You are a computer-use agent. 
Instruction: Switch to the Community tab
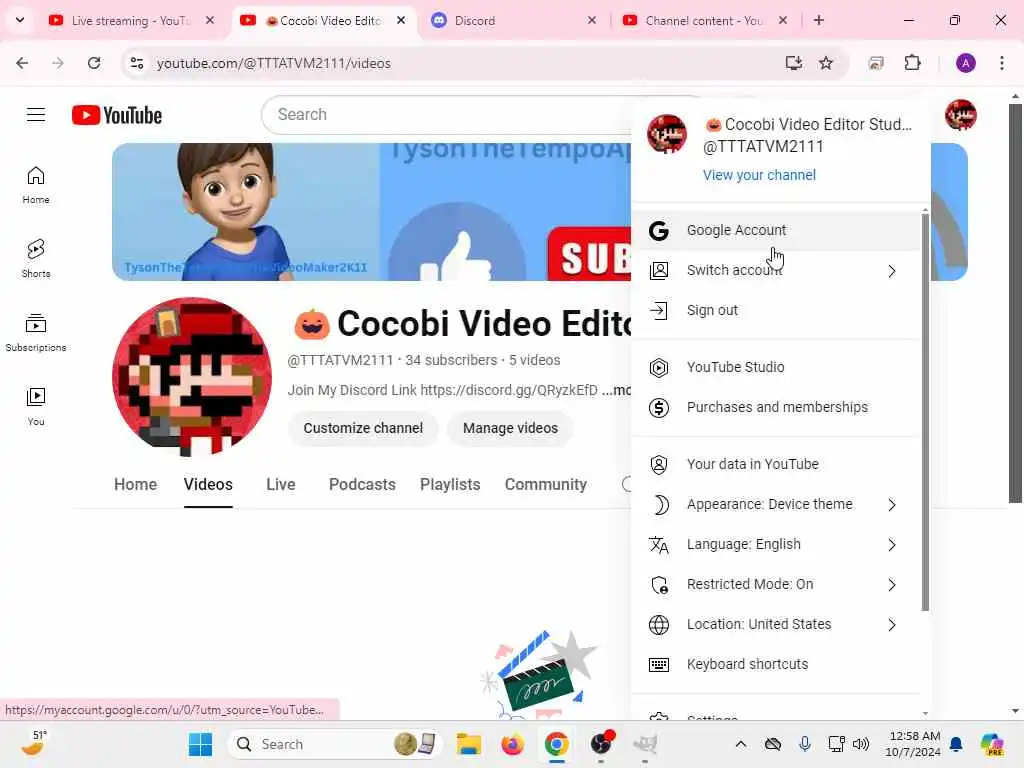[x=546, y=485]
